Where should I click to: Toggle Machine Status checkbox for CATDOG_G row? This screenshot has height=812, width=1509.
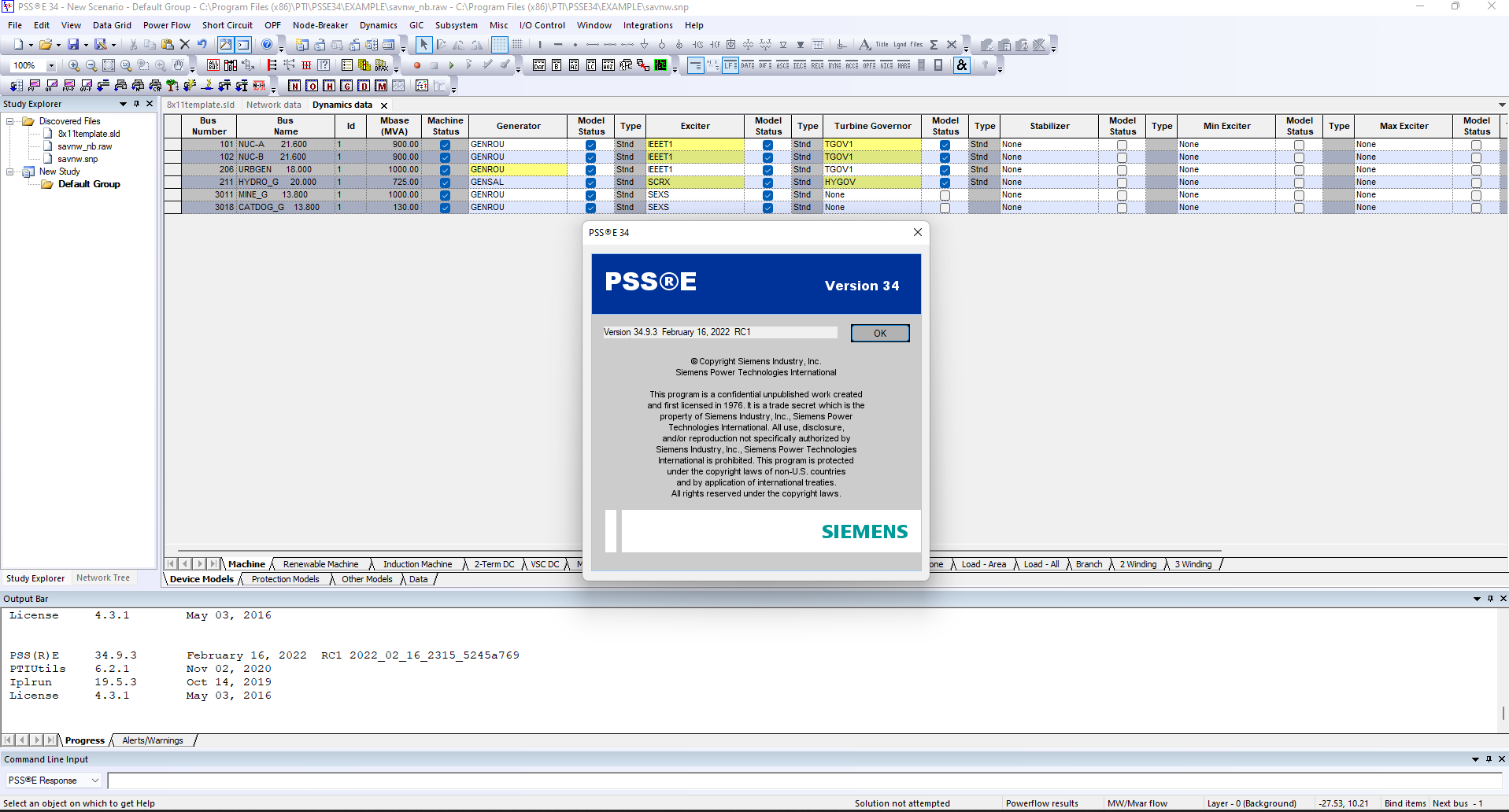445,208
